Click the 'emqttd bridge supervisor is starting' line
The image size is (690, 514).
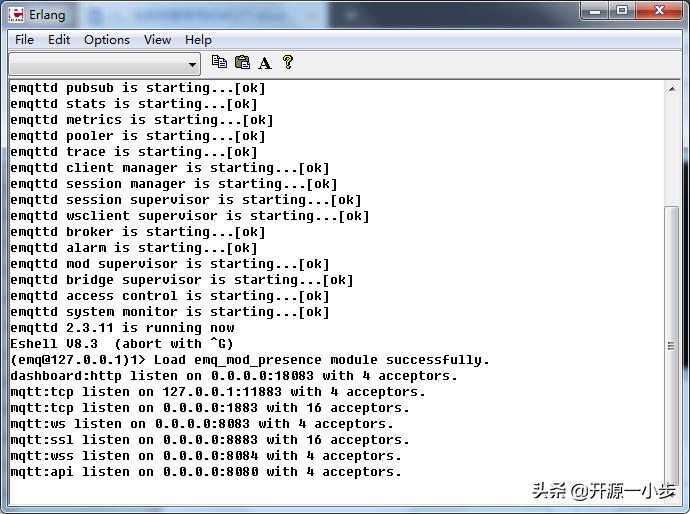[182, 280]
